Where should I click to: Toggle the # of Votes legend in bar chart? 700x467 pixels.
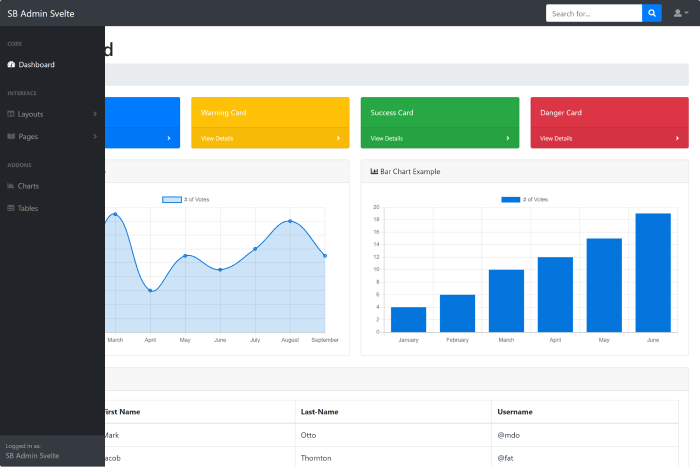point(525,200)
